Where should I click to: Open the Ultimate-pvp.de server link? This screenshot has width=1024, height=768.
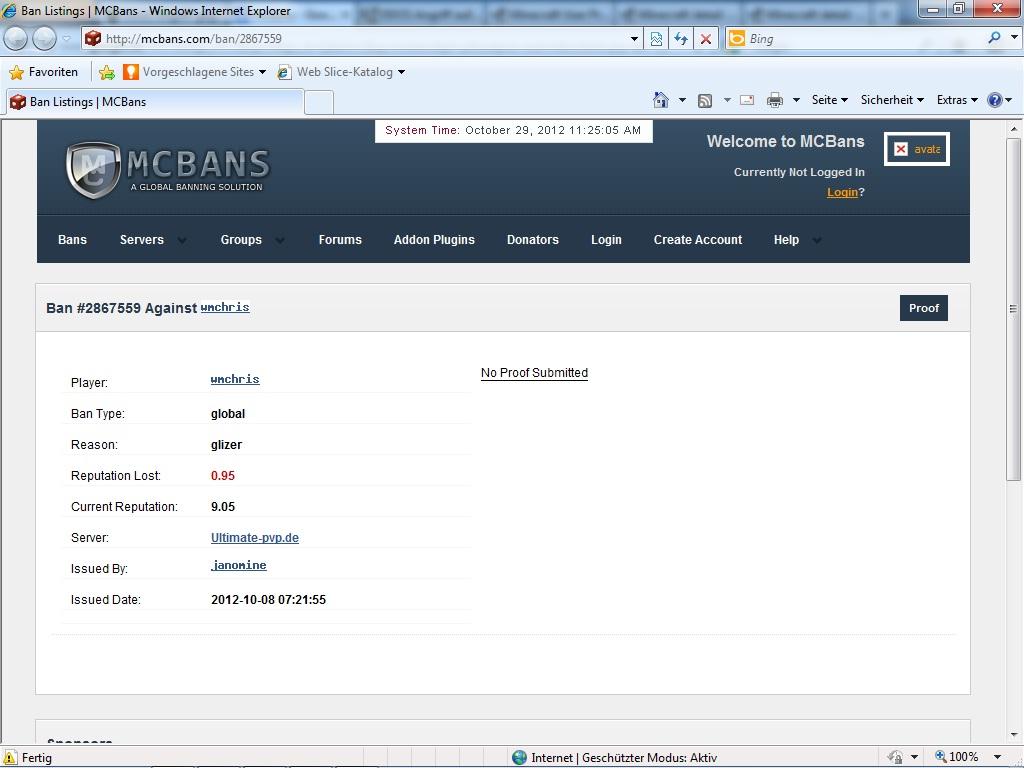[254, 538]
